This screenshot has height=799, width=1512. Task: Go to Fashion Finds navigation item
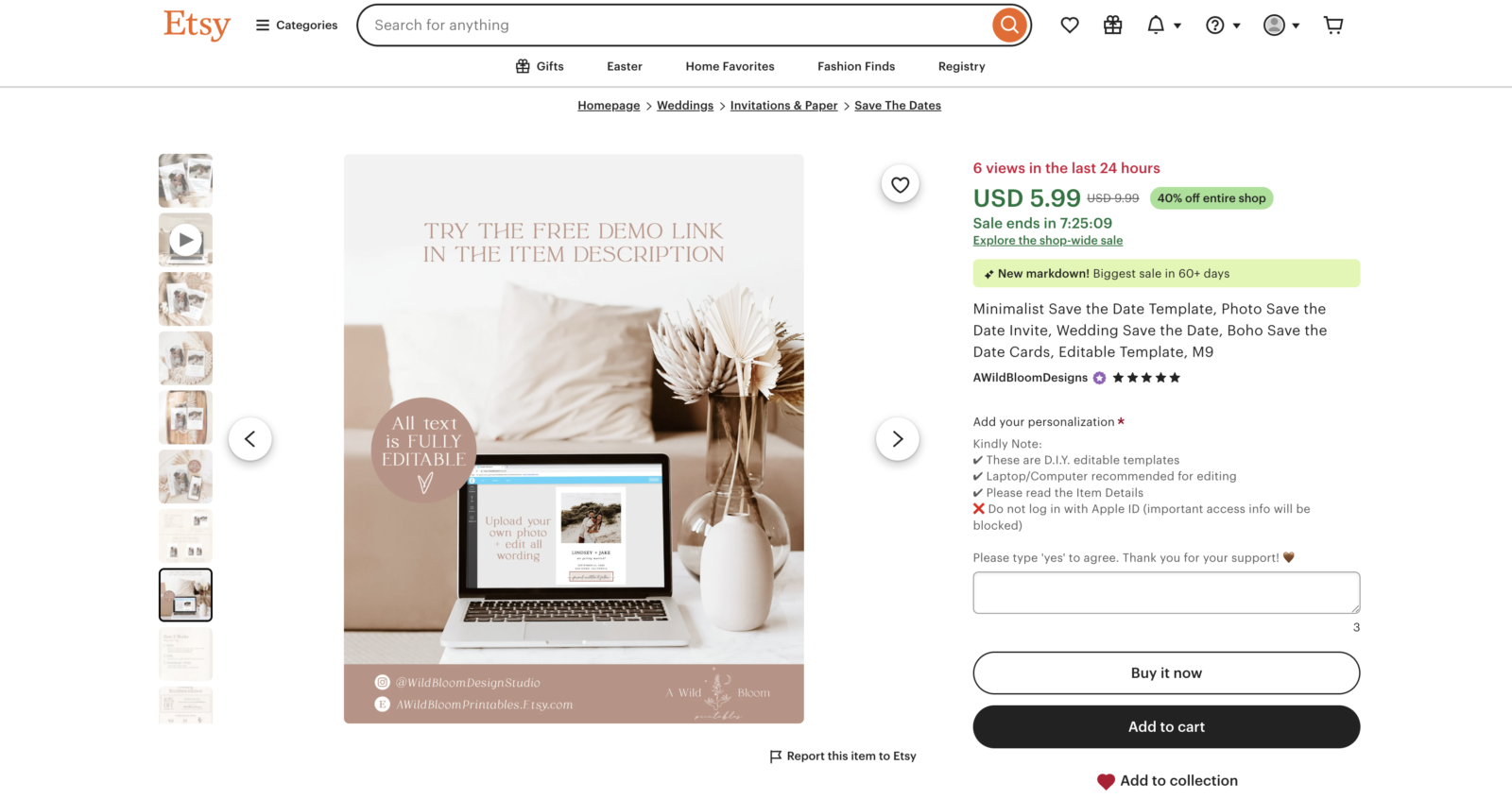click(856, 66)
